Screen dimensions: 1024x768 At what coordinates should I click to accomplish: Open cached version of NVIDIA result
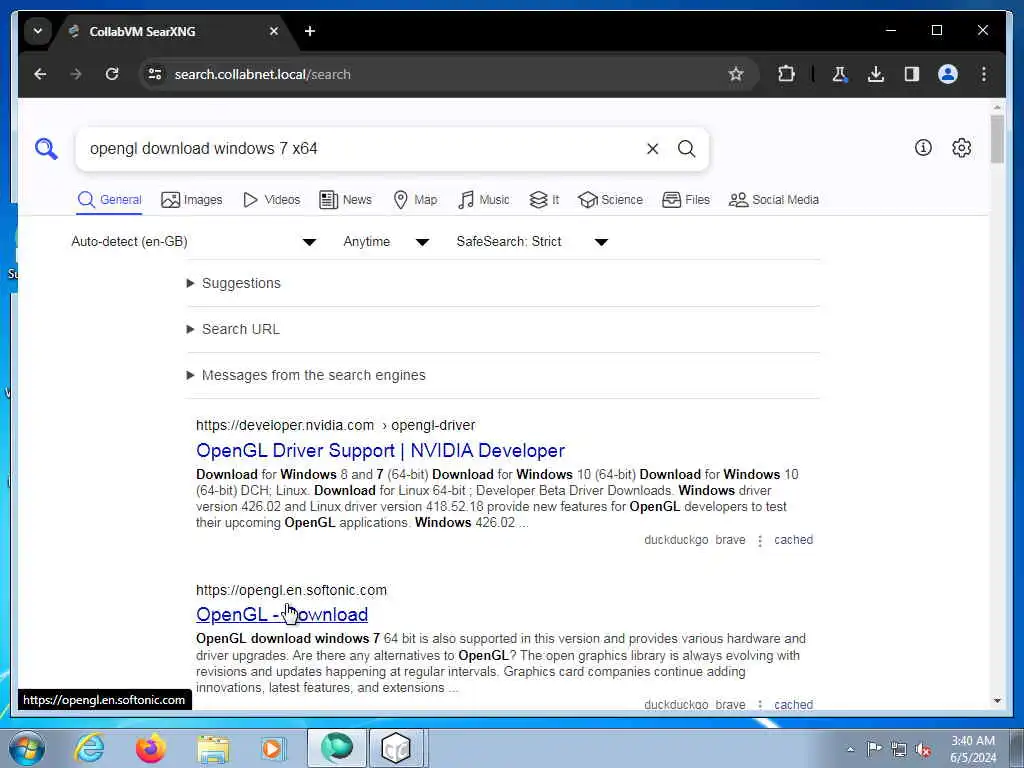click(793, 540)
